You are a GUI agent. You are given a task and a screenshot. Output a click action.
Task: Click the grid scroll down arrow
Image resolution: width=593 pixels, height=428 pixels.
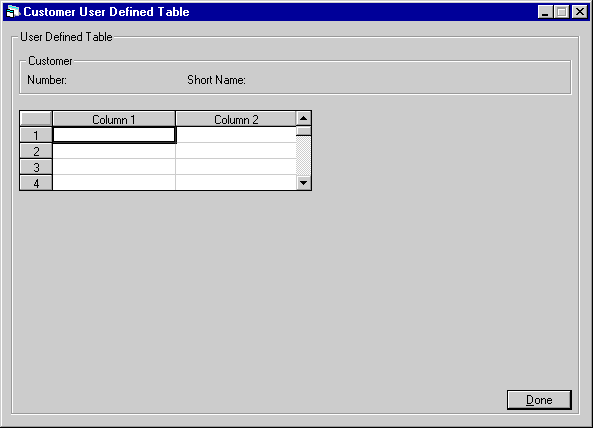click(303, 183)
